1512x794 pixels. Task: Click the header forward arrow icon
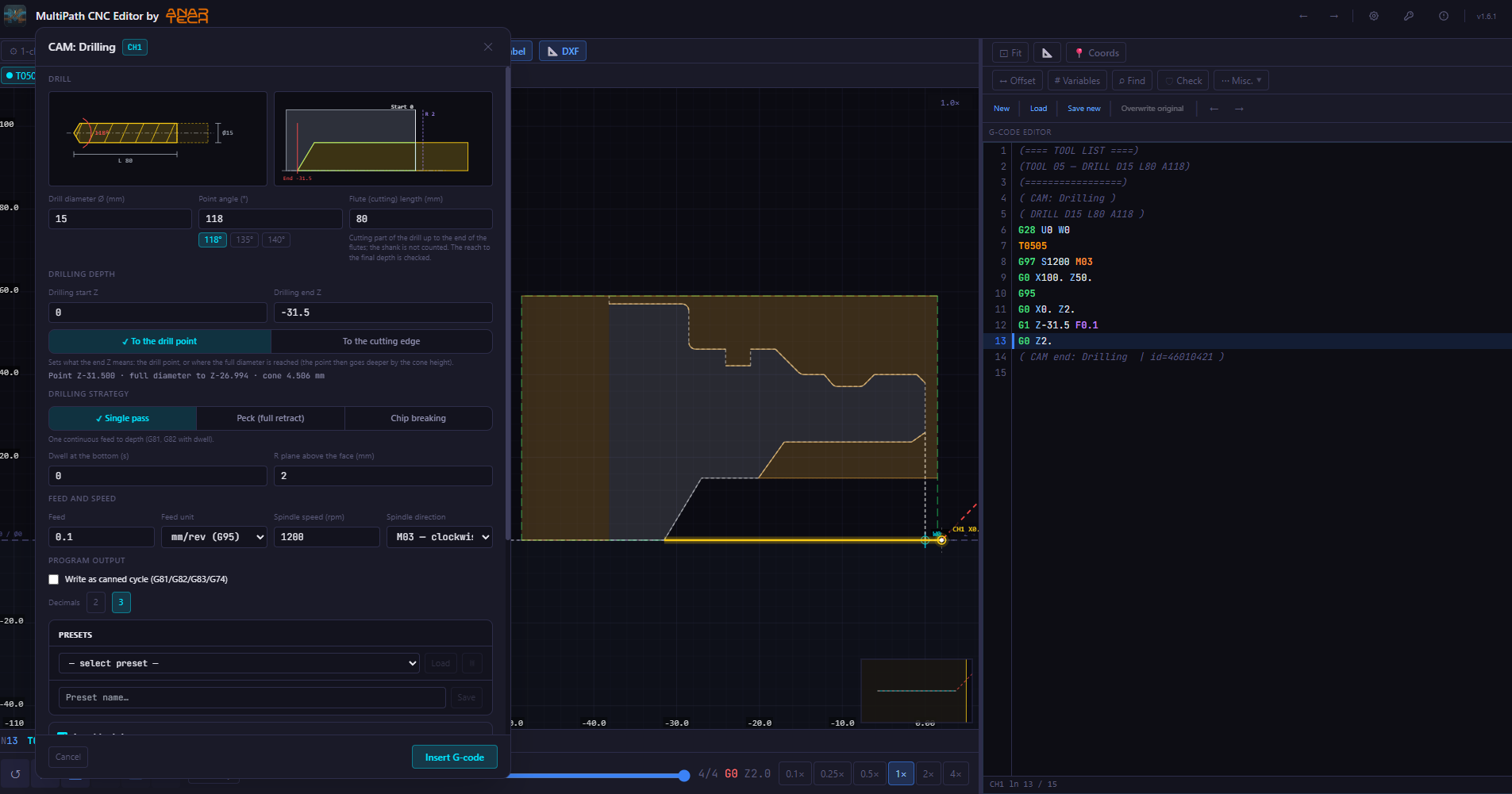pyautogui.click(x=1334, y=16)
